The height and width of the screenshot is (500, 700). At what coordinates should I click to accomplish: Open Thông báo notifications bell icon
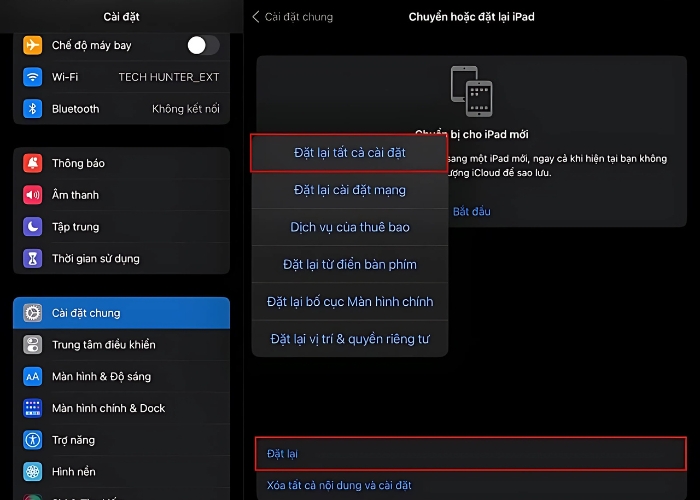pos(33,163)
